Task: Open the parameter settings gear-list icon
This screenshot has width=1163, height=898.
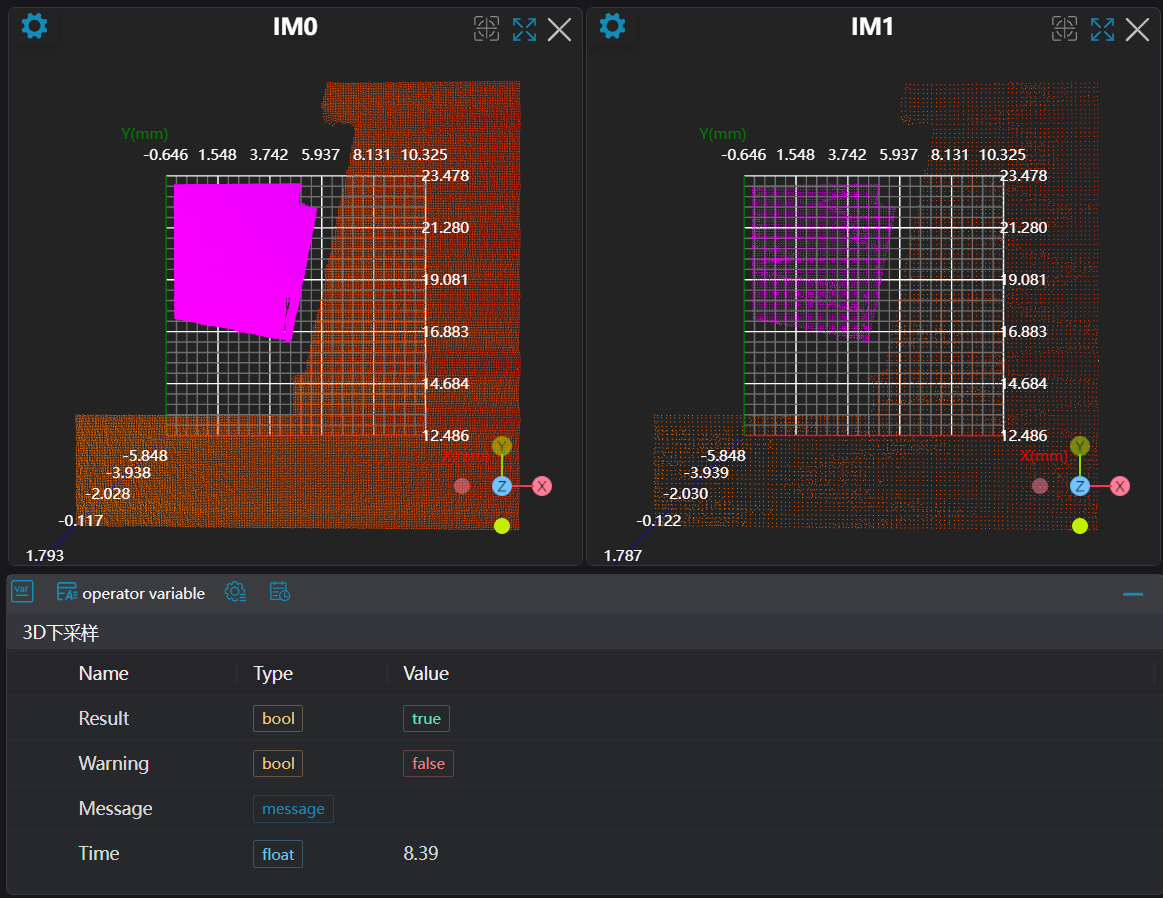Action: tap(235, 592)
